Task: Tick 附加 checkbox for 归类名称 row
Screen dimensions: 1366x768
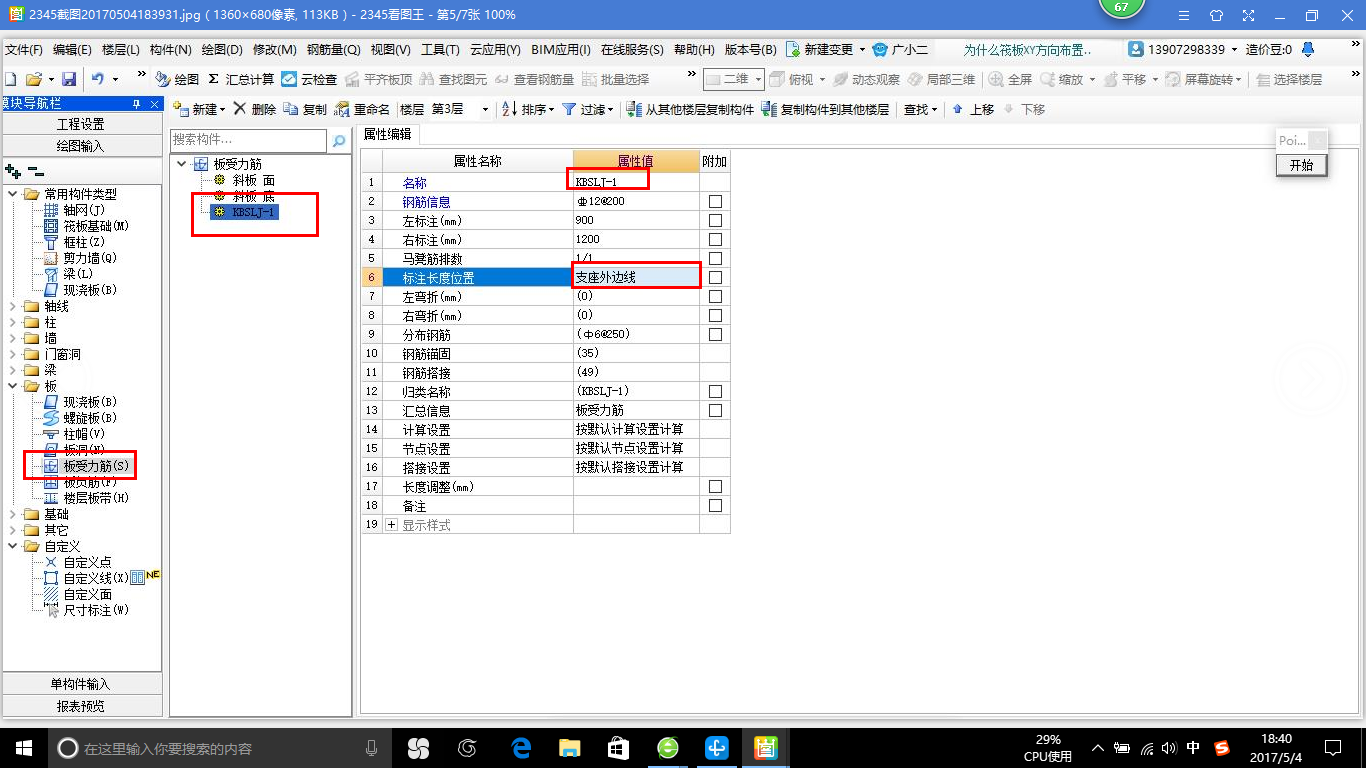Action: click(715, 391)
